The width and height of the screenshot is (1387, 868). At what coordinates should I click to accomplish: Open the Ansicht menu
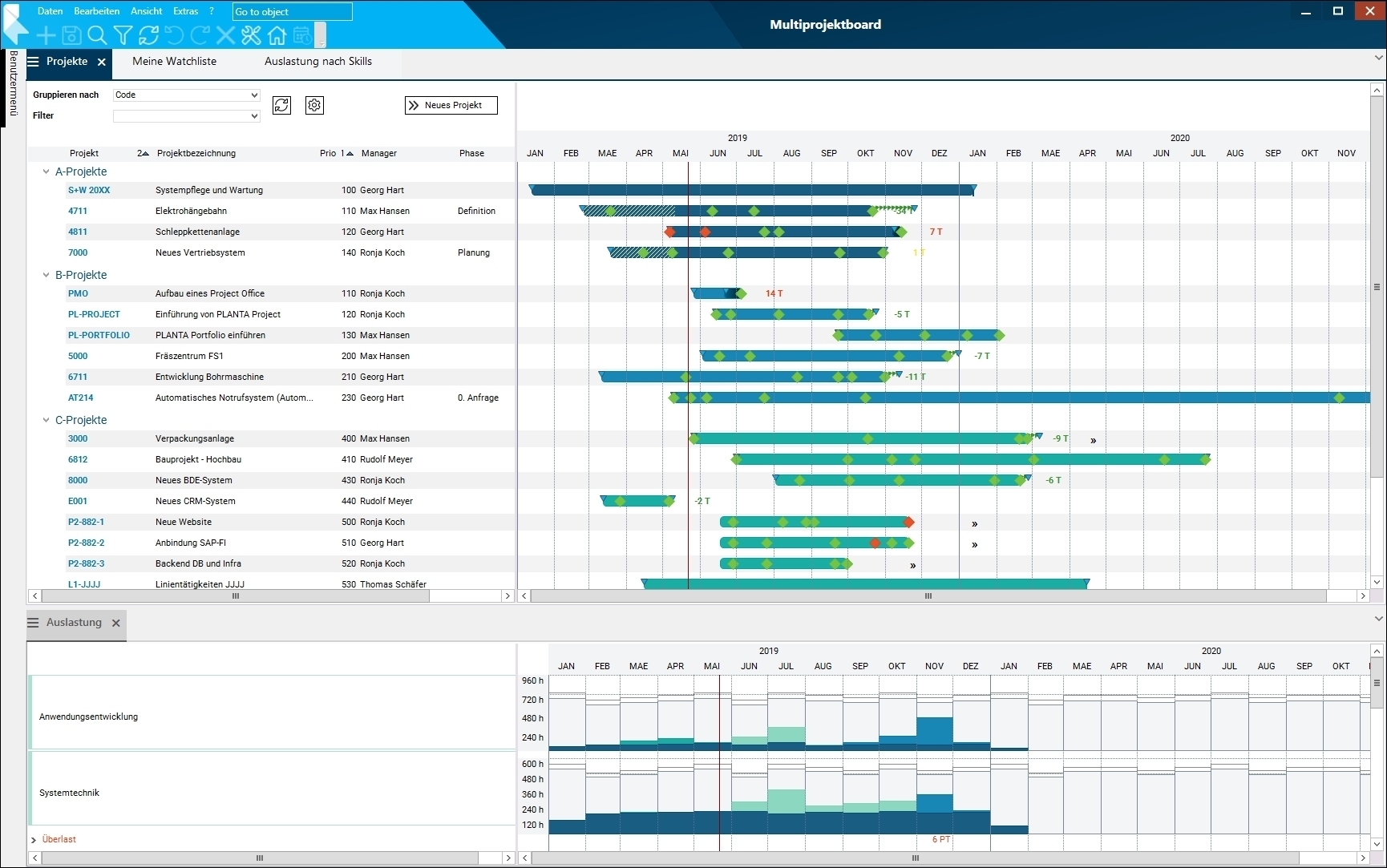pos(147,11)
